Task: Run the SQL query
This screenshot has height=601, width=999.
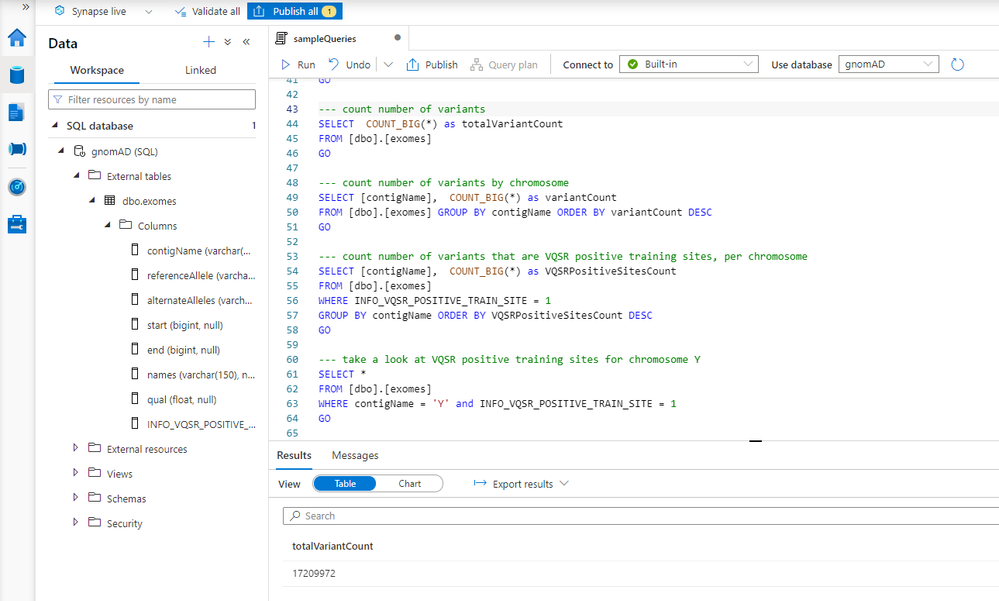Action: coord(298,64)
